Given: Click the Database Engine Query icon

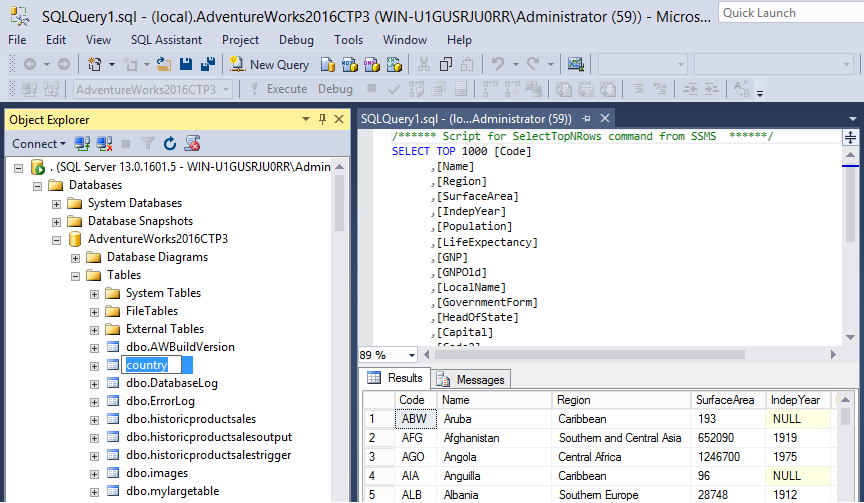Looking at the screenshot, I should point(327,64).
